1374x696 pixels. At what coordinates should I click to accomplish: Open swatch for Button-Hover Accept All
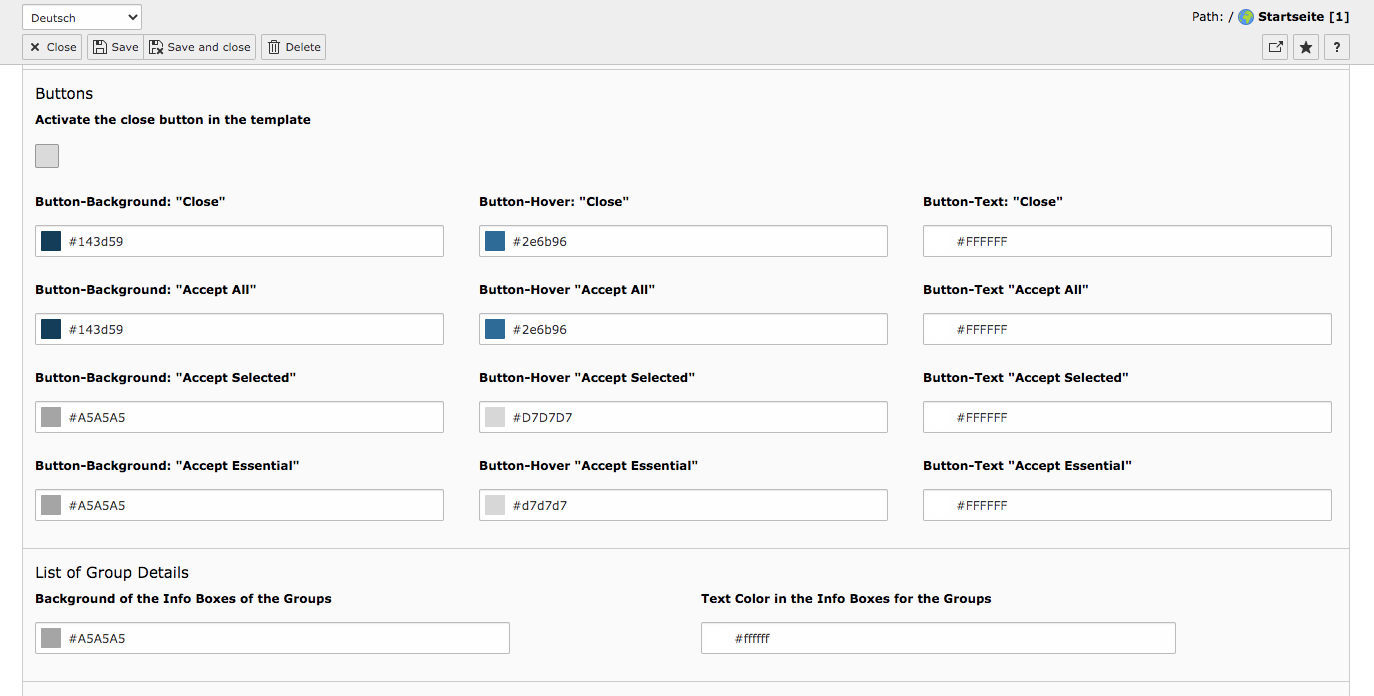pyautogui.click(x=495, y=329)
